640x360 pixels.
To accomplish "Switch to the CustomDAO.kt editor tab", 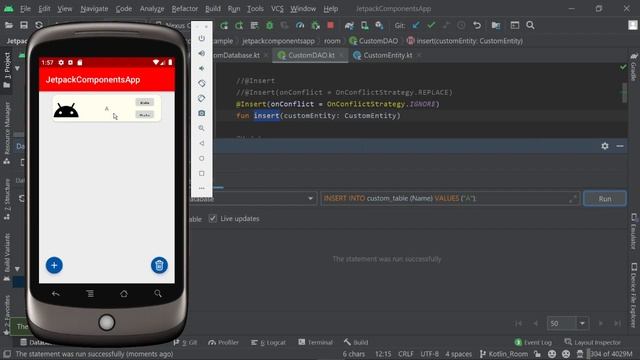I will [311, 55].
